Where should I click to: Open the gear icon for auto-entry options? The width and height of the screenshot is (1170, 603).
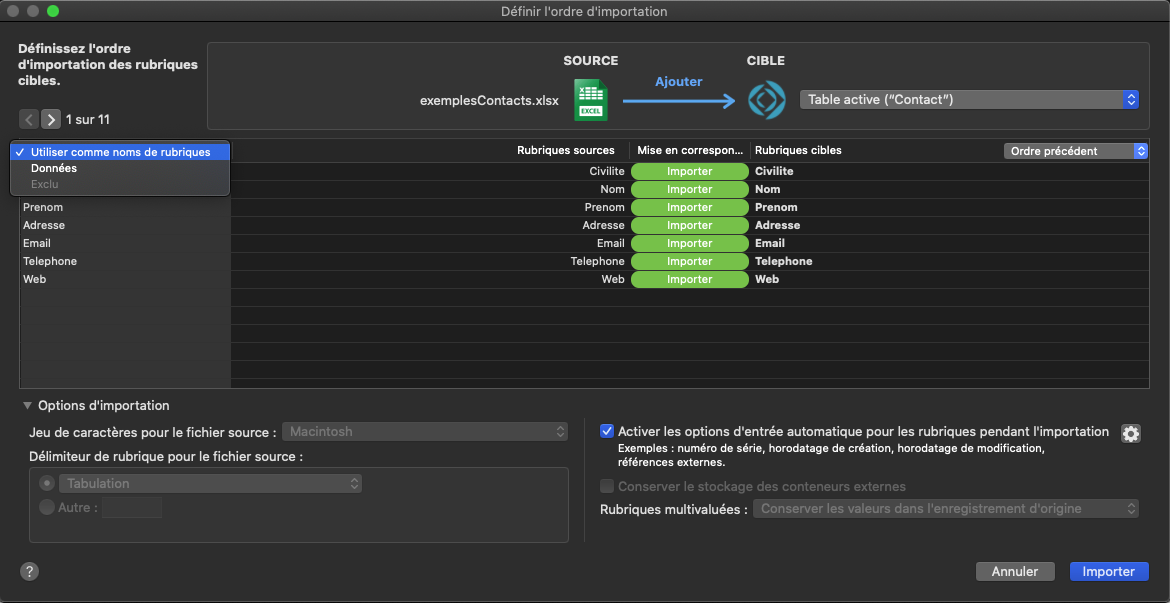tap(1131, 433)
